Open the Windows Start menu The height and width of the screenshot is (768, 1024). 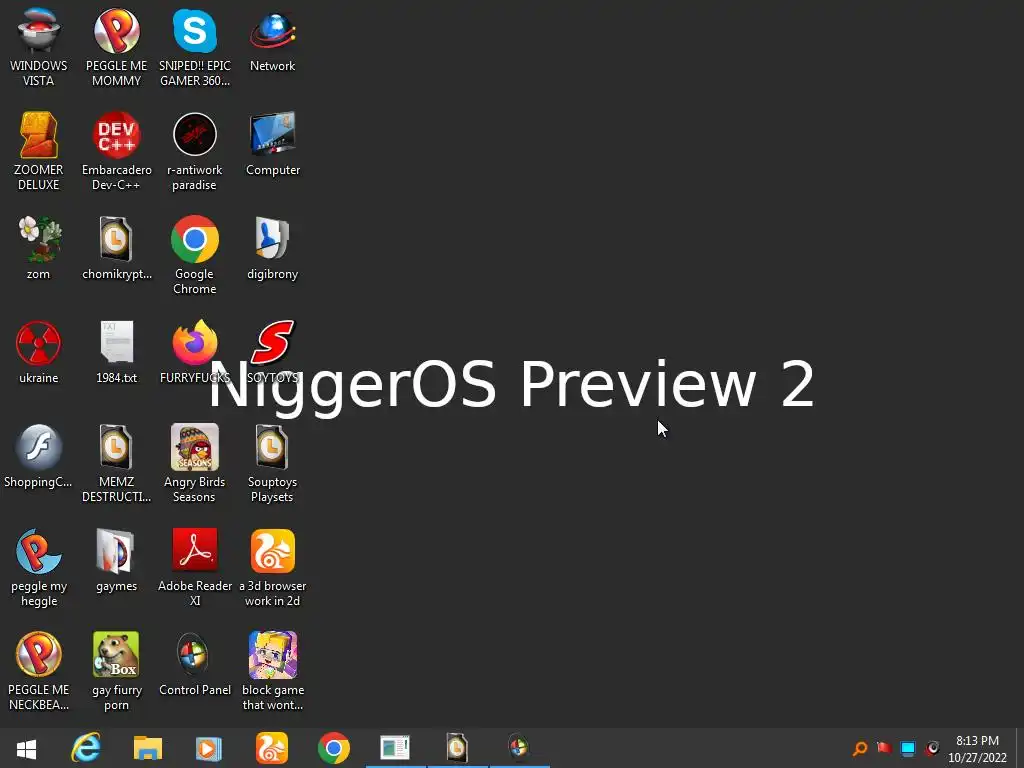point(26,748)
